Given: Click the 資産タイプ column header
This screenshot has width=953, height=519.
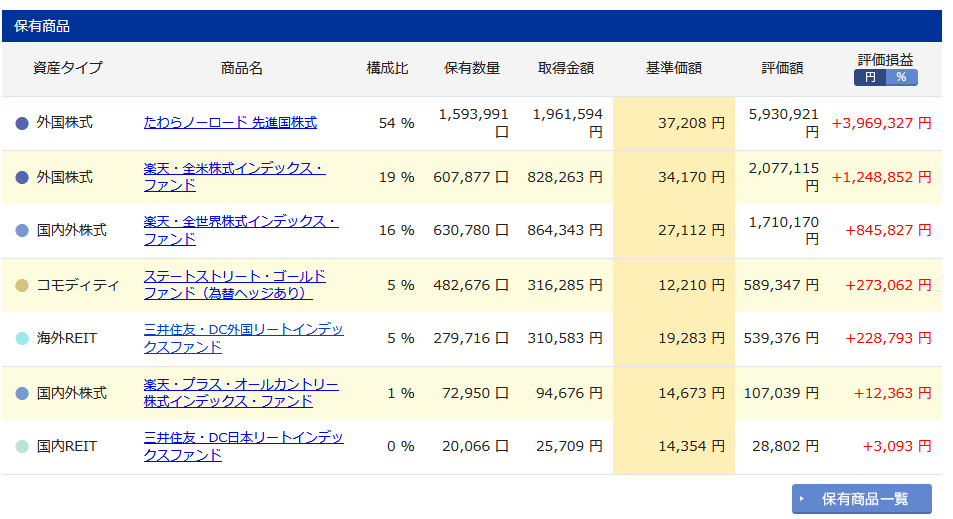Looking at the screenshot, I should pyautogui.click(x=67, y=68).
